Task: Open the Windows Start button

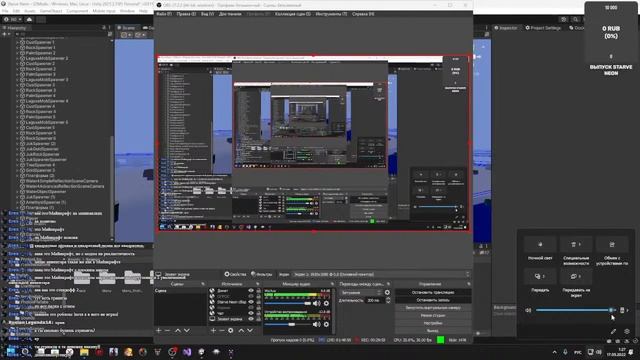Action: point(11,351)
